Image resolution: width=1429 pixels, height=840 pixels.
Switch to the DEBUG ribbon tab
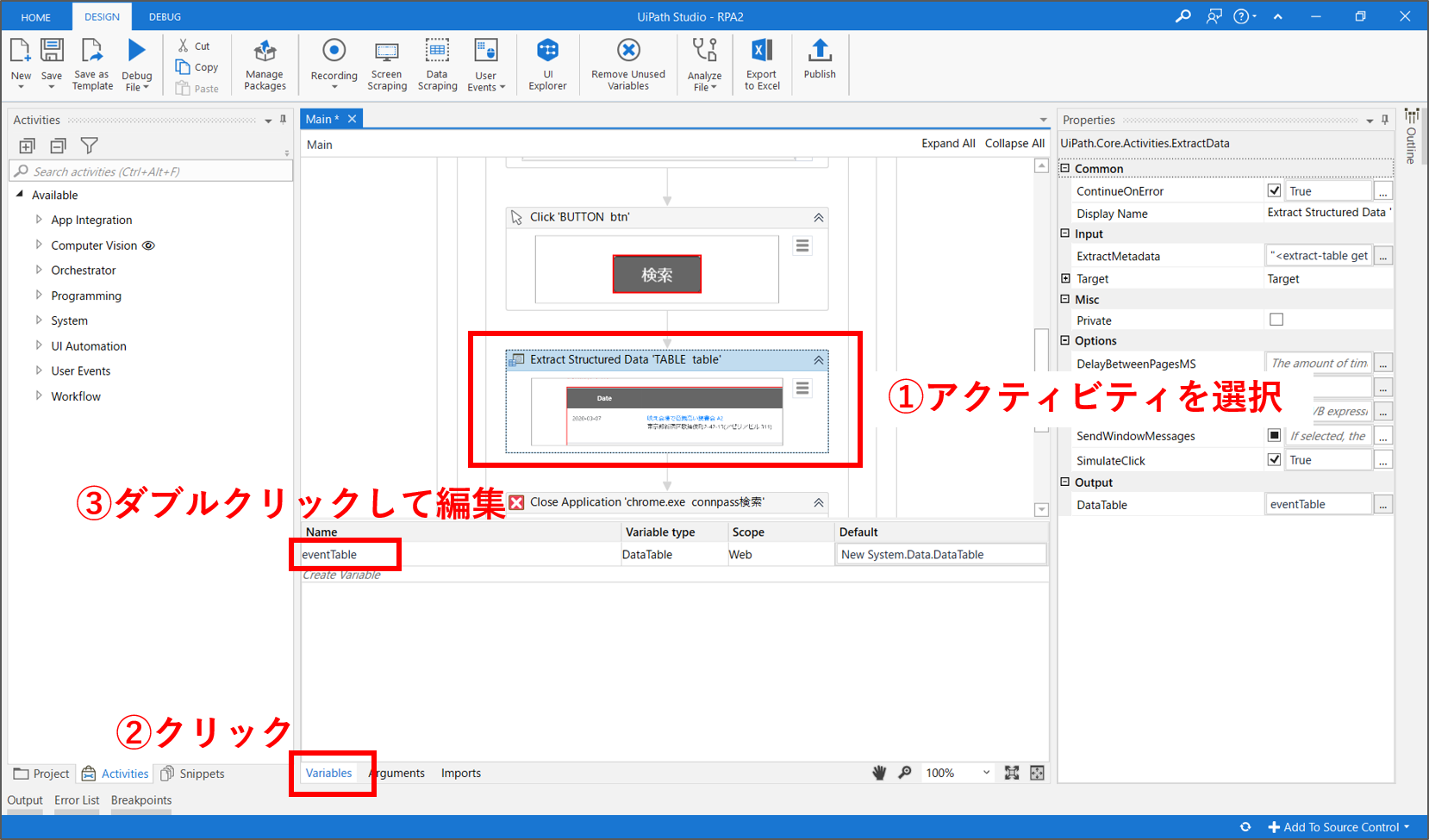tap(165, 16)
